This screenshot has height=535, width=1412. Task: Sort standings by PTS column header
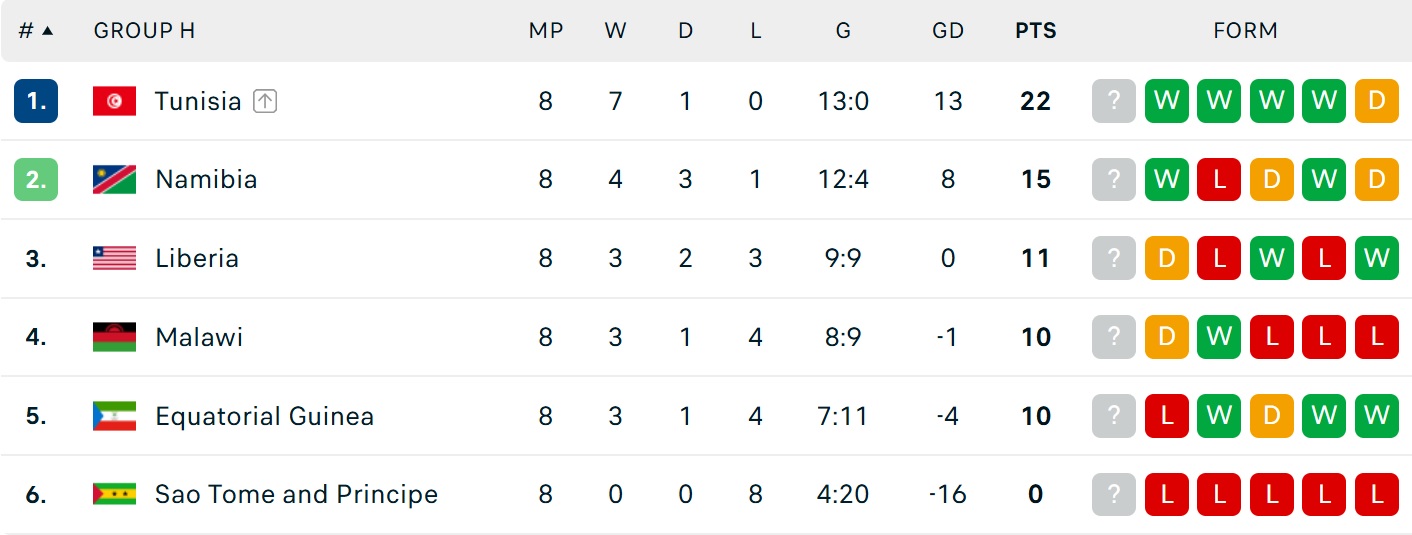click(1036, 31)
